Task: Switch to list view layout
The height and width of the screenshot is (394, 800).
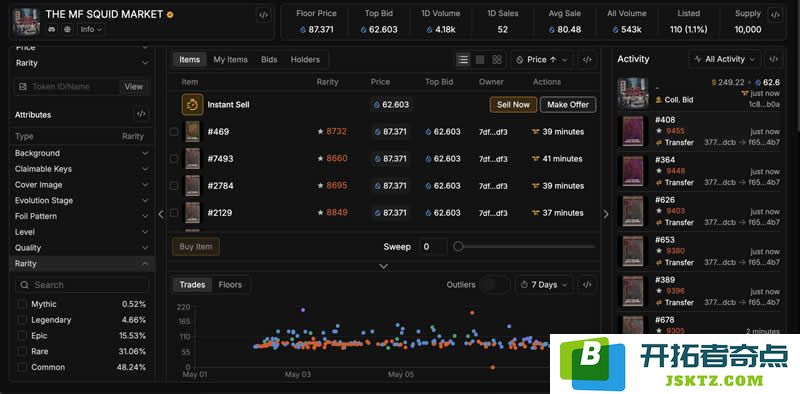Action: point(463,60)
